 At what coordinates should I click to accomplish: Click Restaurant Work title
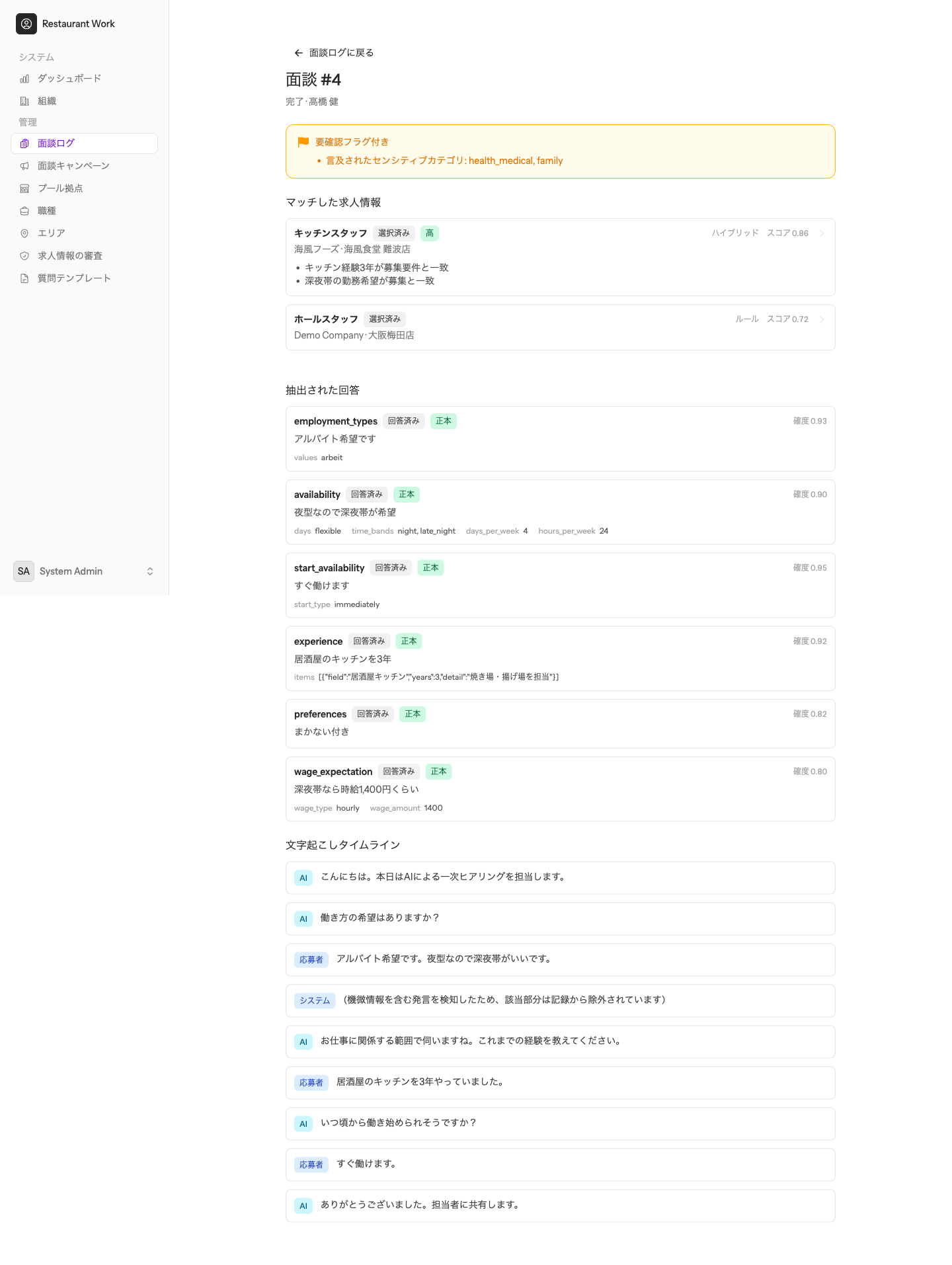tap(78, 24)
